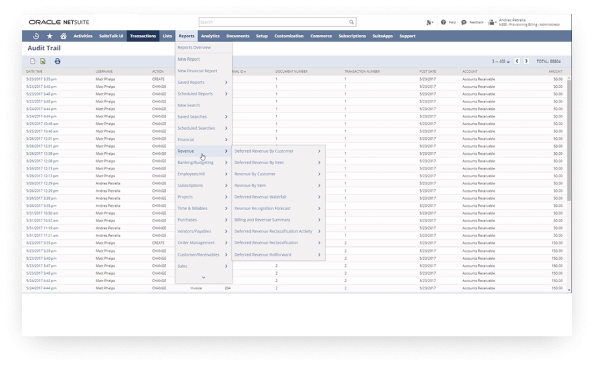Open the Analytics menu
Image resolution: width=594 pixels, height=367 pixels.
coord(210,36)
